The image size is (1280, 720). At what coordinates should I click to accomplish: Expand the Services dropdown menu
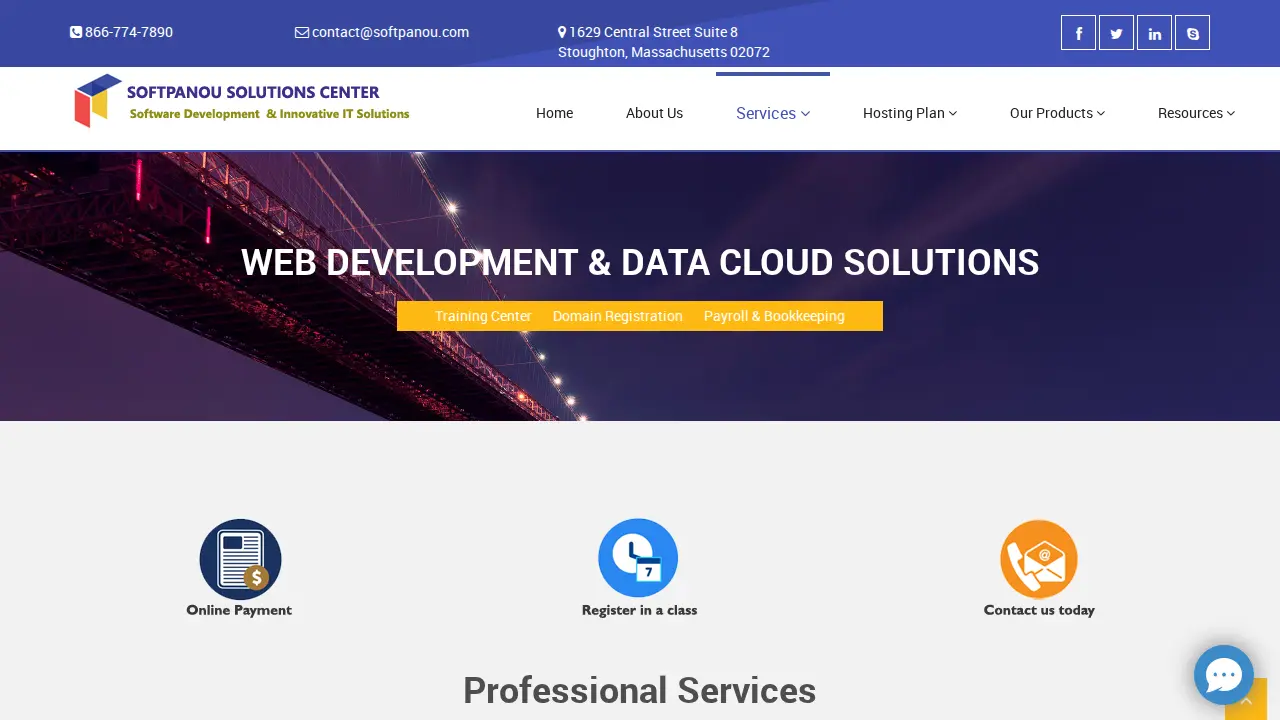(x=773, y=113)
